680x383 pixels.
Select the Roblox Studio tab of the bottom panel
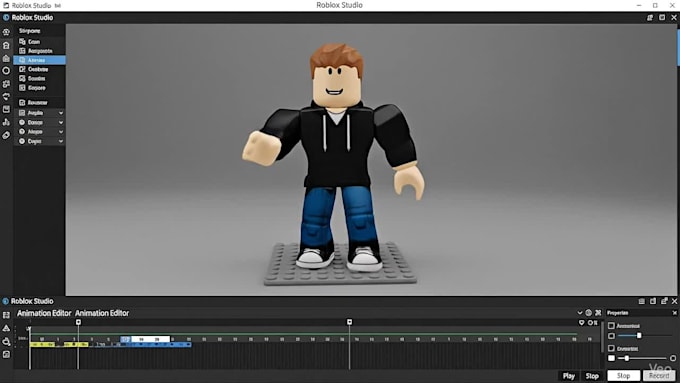[28, 301]
